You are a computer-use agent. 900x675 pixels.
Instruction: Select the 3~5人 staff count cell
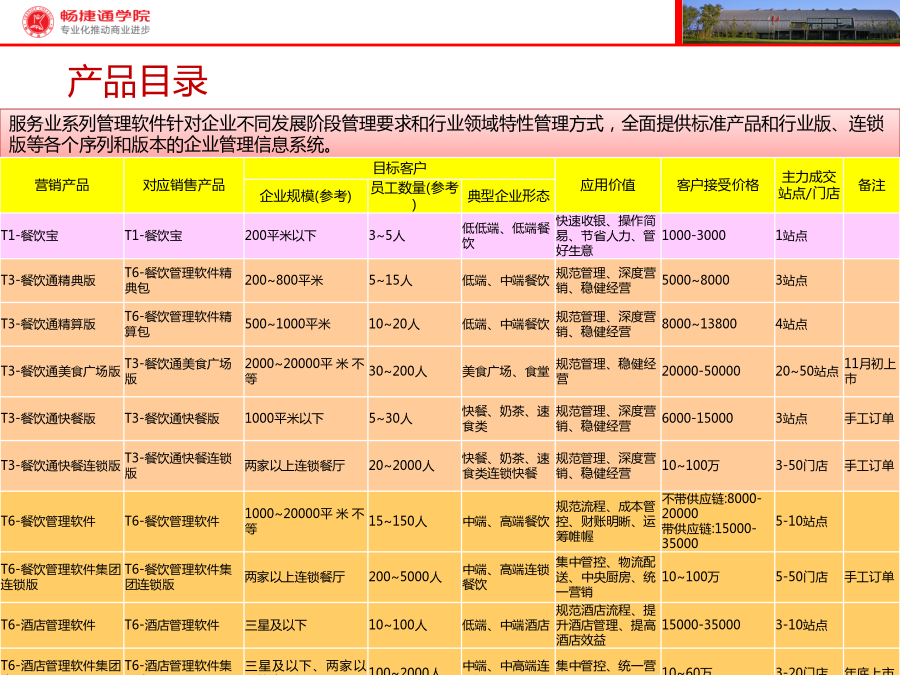414,236
